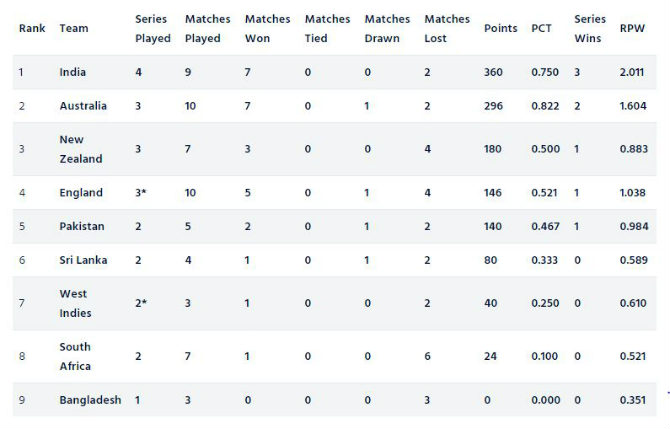Click the Series Played column header
The image size is (670, 429).
coord(151,29)
